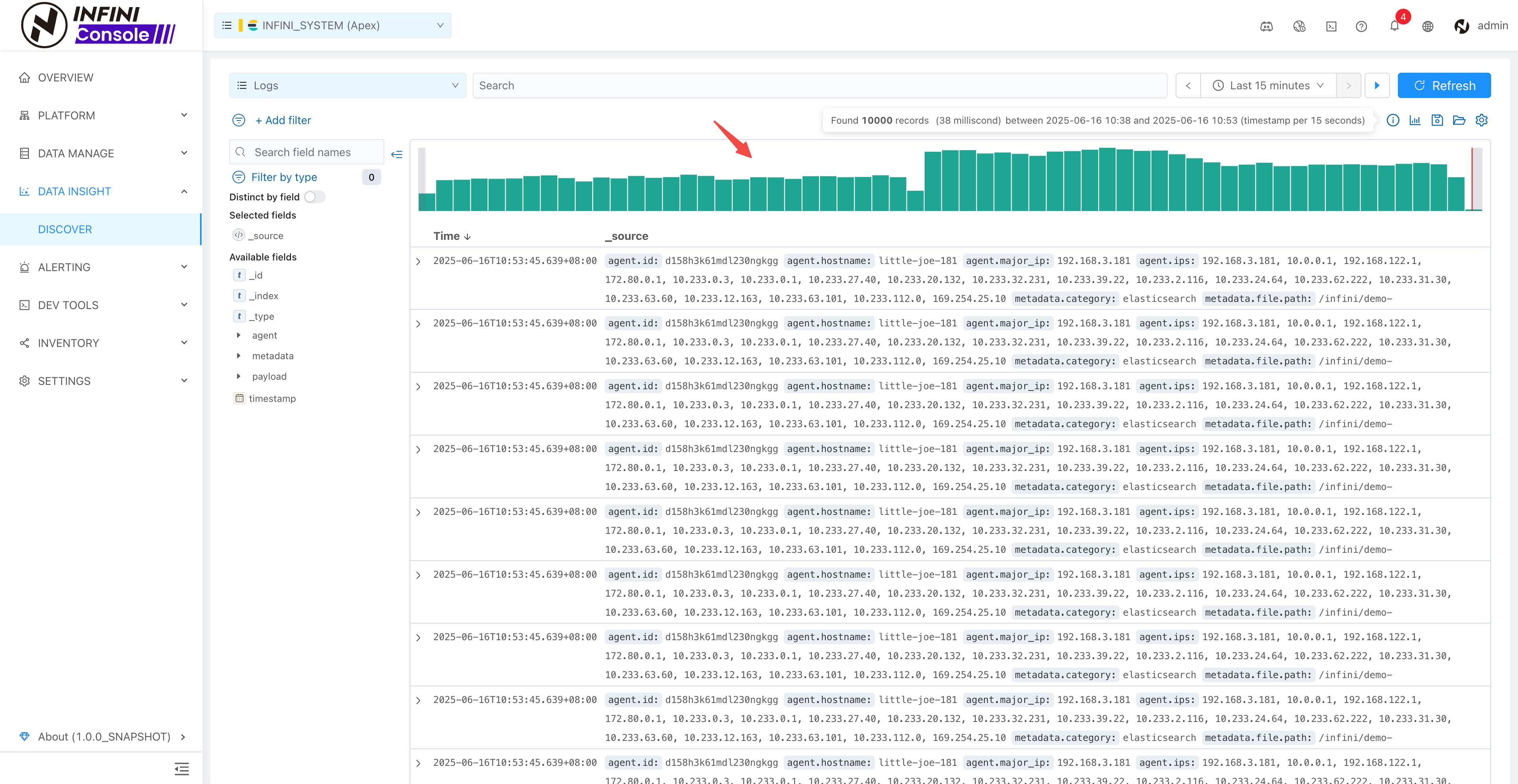Toggle the histogram chart icon
This screenshot has height=784, width=1518.
coord(1415,120)
